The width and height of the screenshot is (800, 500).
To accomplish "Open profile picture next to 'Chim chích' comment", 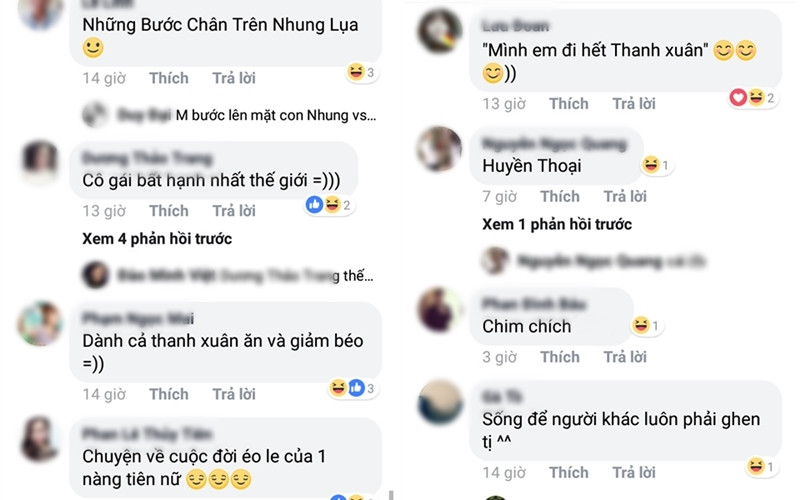I will pyautogui.click(x=439, y=310).
